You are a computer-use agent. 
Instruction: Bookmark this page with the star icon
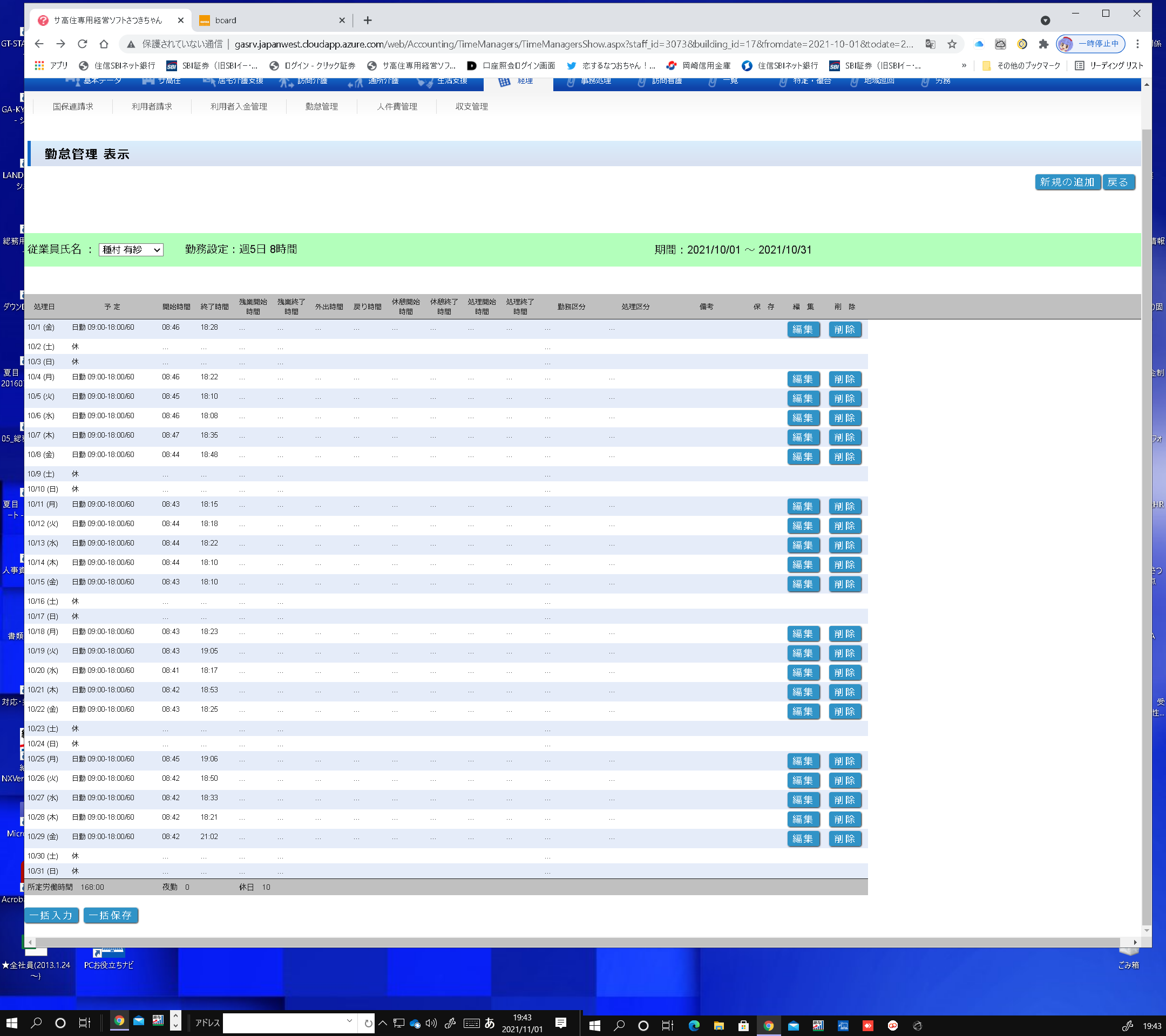(x=952, y=44)
